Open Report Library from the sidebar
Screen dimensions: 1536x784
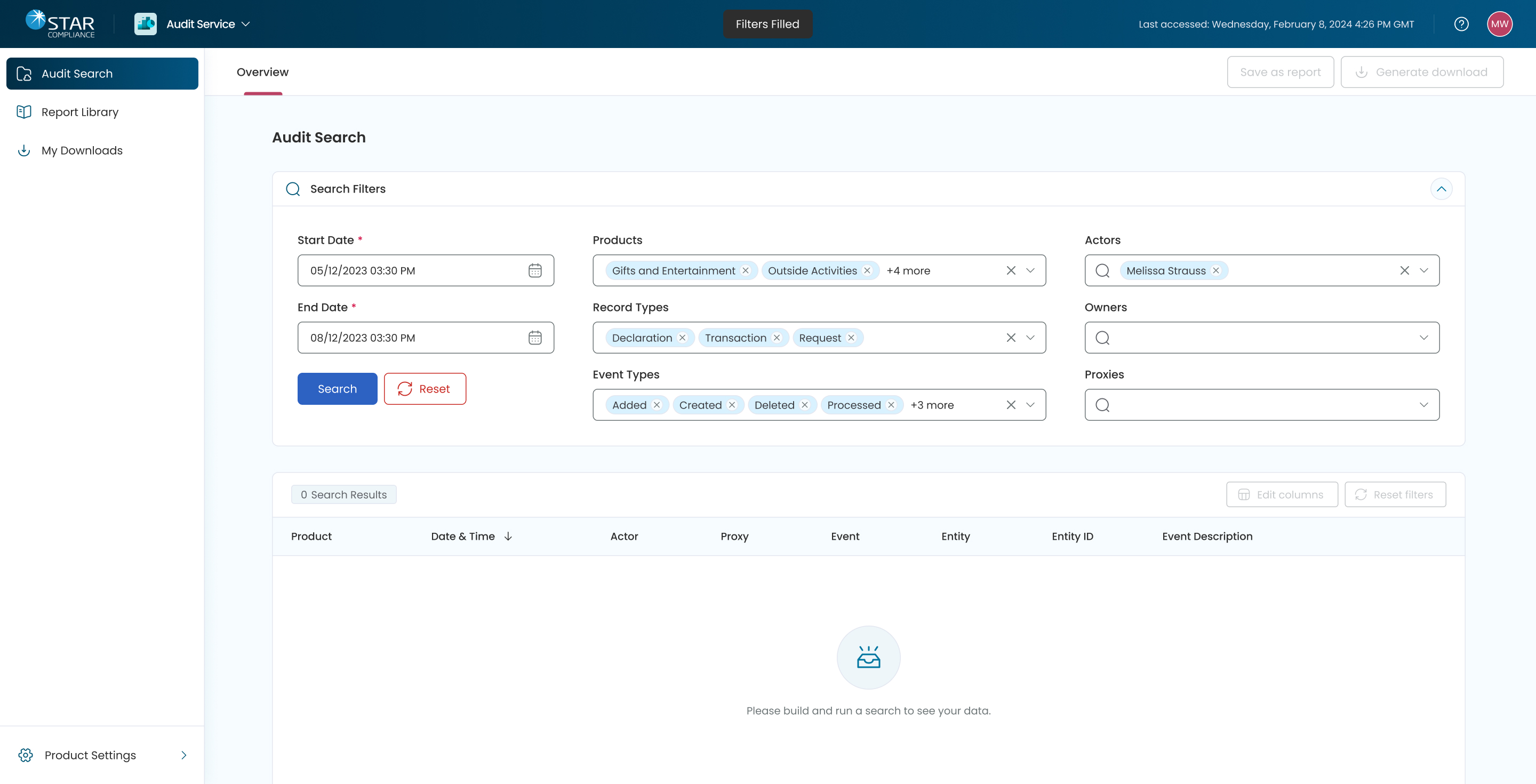point(80,112)
